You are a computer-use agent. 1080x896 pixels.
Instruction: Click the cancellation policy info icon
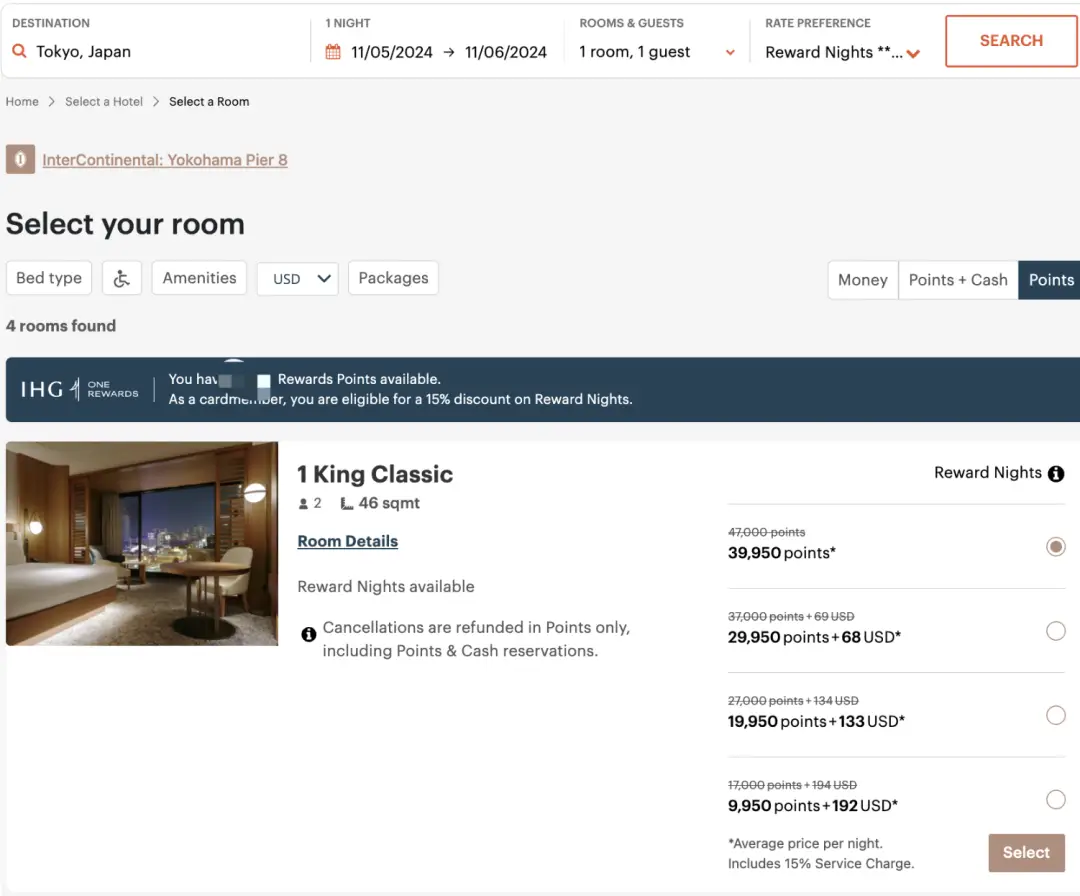pyautogui.click(x=309, y=635)
